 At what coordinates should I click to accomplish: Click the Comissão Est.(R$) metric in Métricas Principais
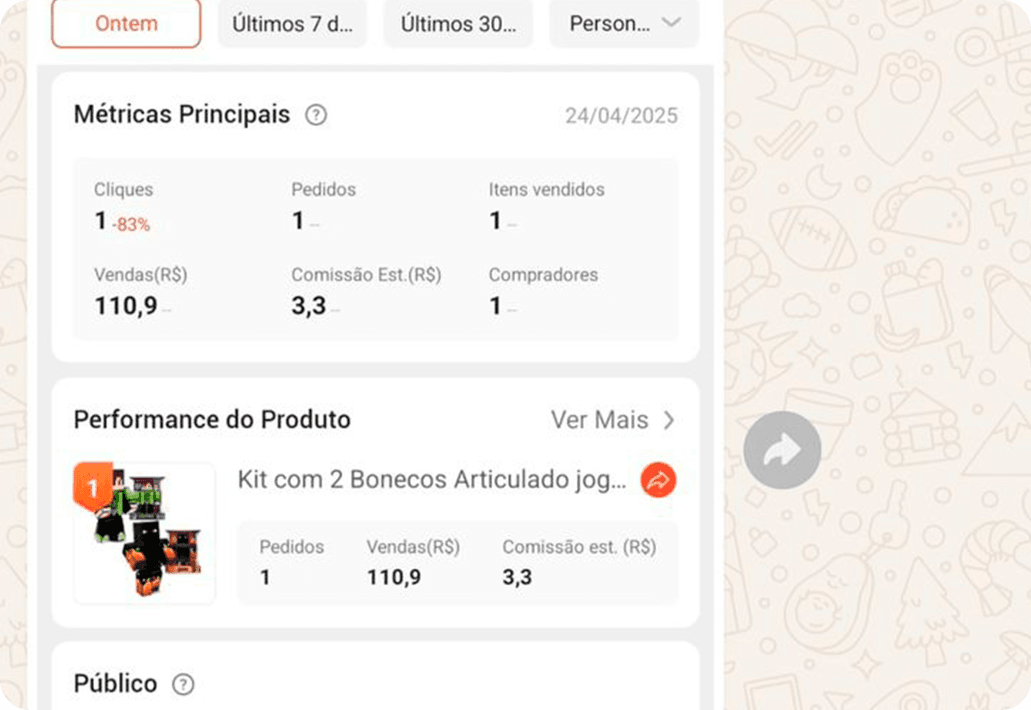(x=366, y=275)
